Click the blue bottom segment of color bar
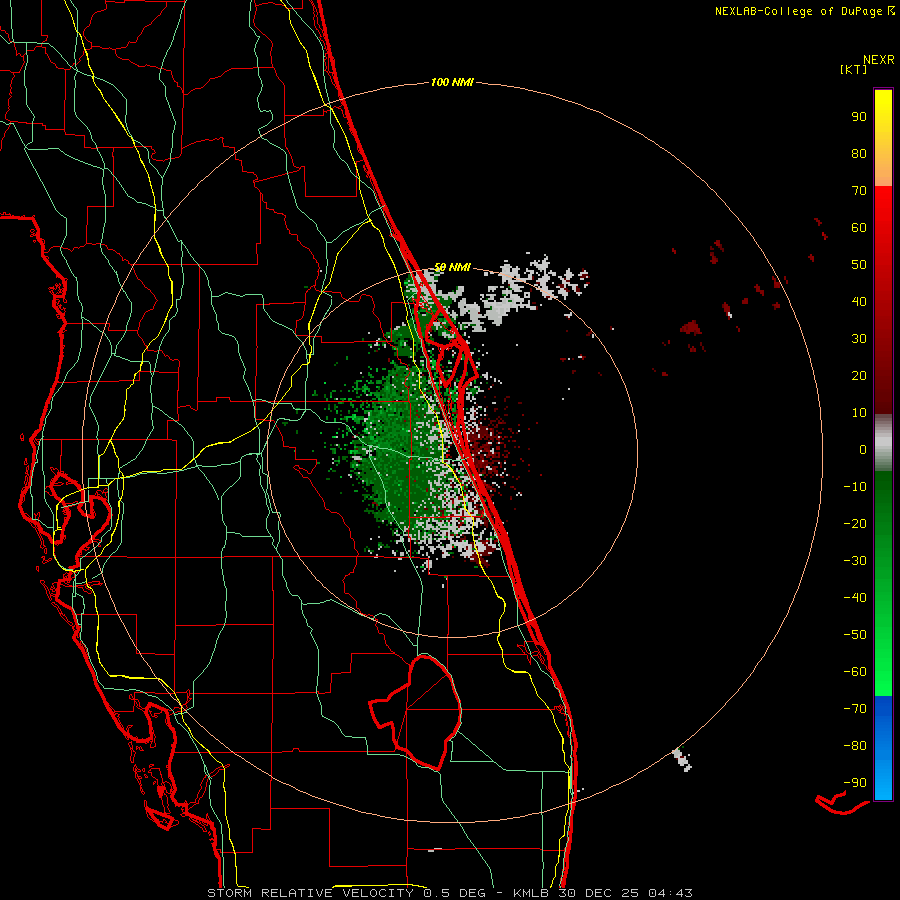The width and height of the screenshot is (900, 900). point(883,748)
